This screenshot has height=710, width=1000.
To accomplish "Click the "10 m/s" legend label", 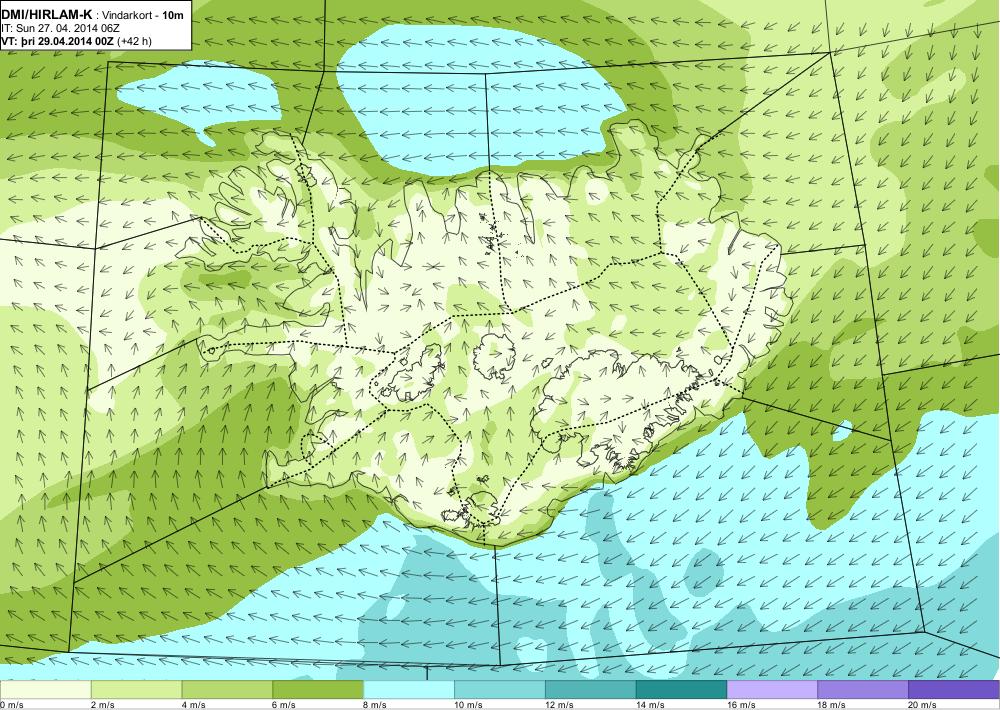I will pyautogui.click(x=469, y=705).
